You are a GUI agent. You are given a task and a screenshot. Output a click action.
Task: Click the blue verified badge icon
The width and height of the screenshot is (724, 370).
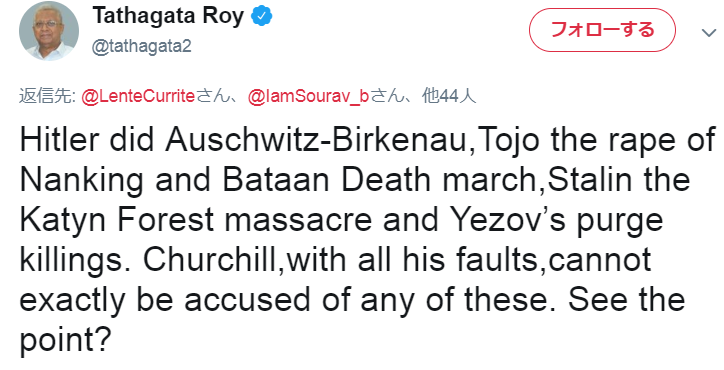262,17
